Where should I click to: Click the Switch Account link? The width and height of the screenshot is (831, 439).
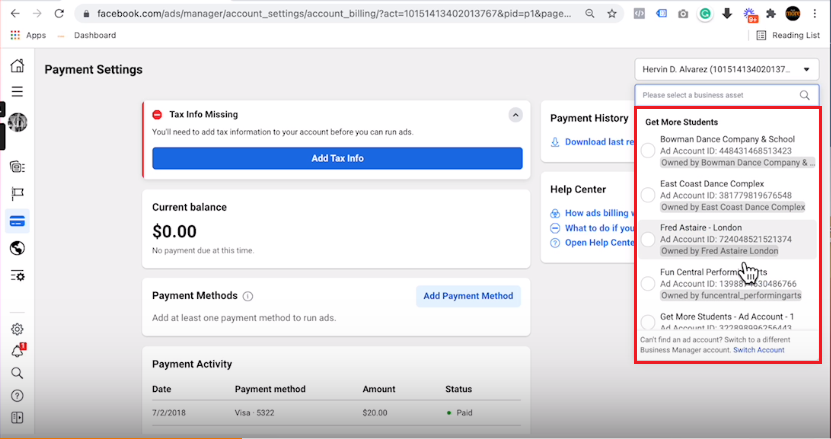(x=758, y=350)
